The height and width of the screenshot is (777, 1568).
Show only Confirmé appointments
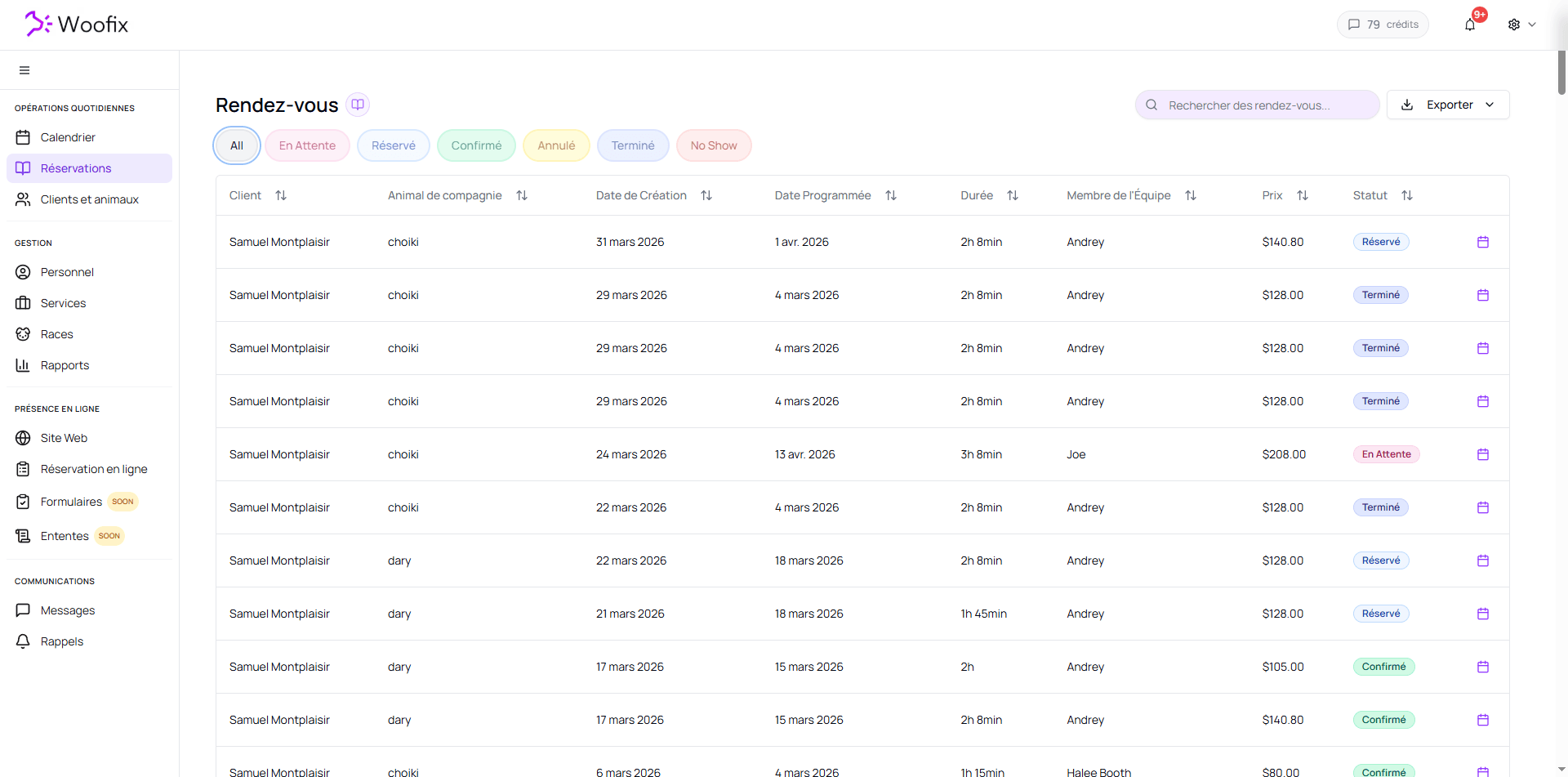(476, 145)
